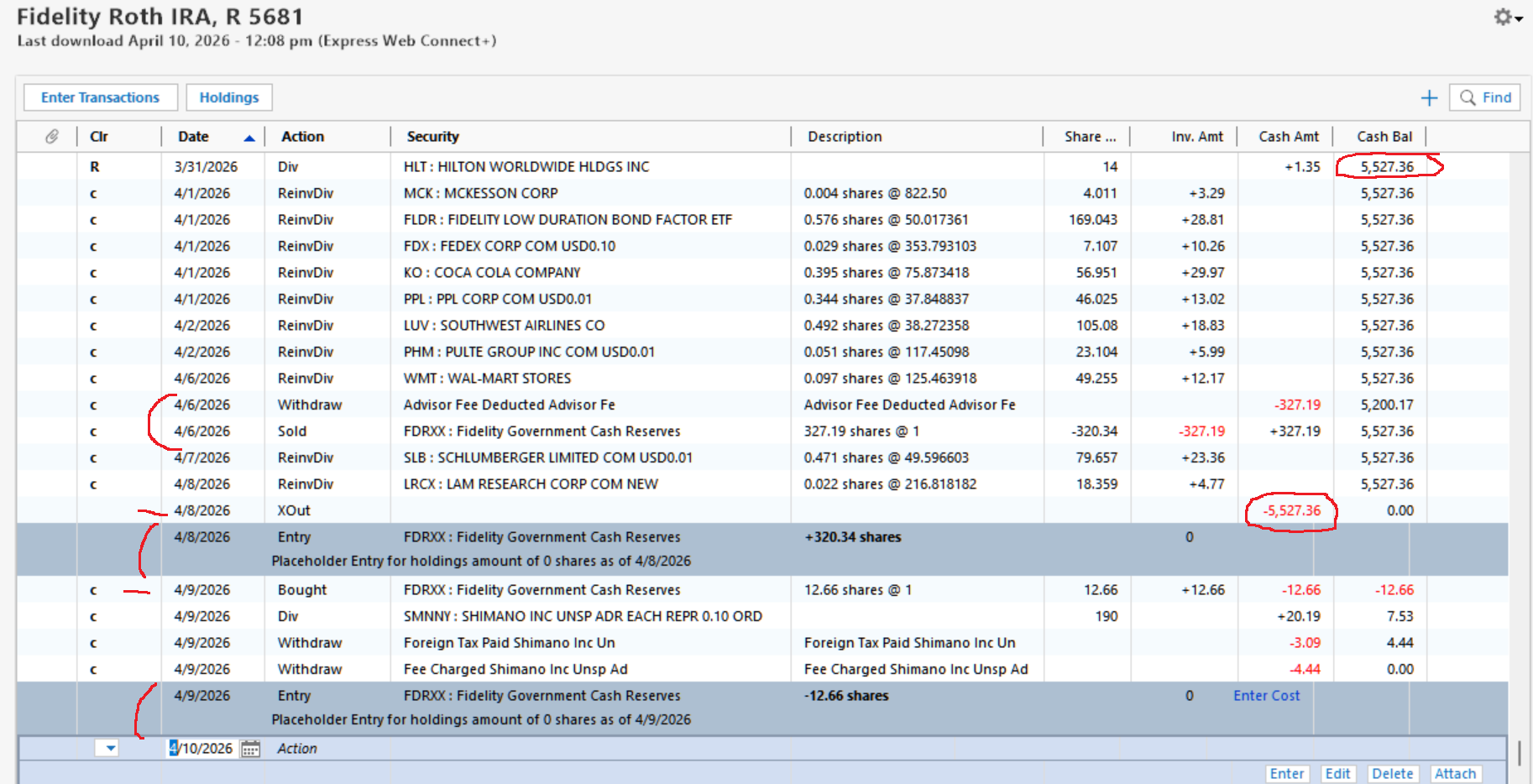
Task: Select the WMT Wal-Mart Stores transaction
Action: click(x=762, y=378)
